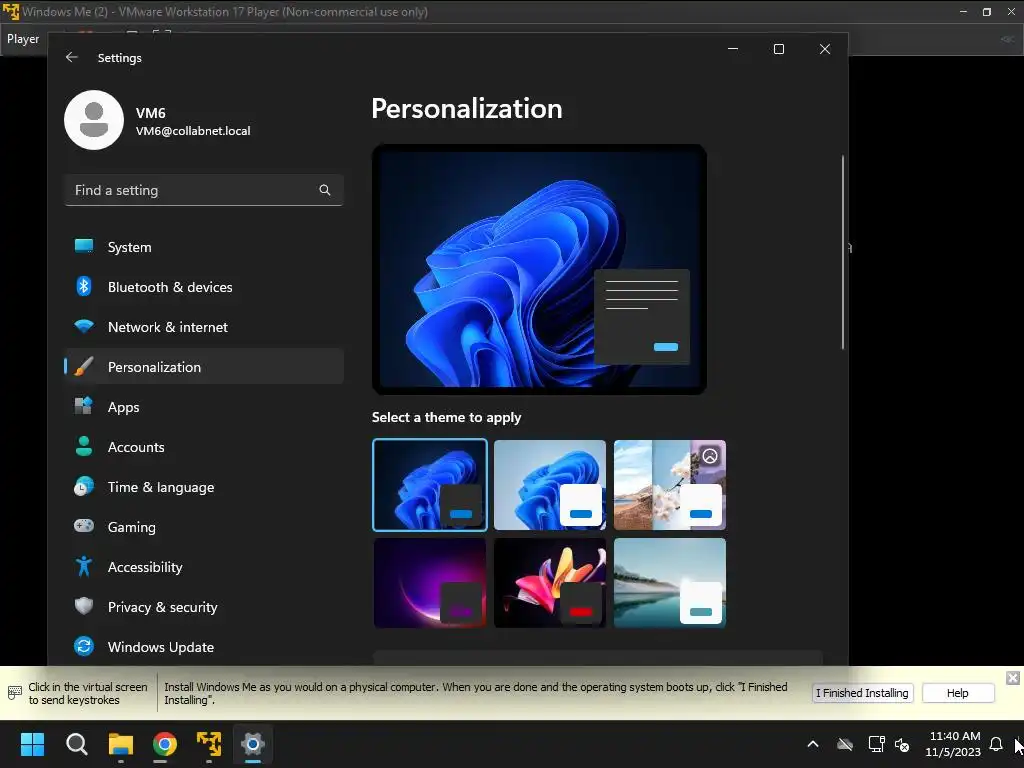The image size is (1024, 768).
Task: Open the Accounts person icon
Action: tap(84, 446)
